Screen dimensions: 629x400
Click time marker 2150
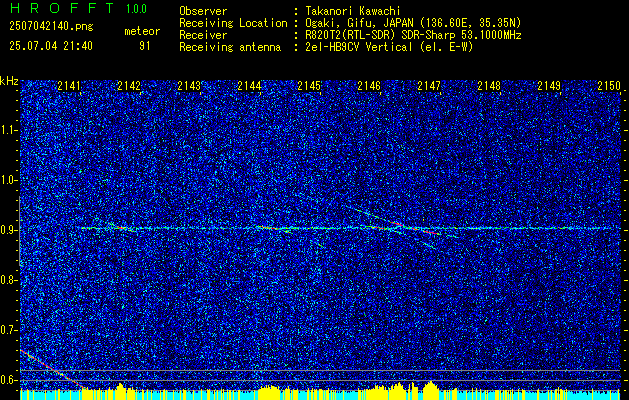point(609,86)
